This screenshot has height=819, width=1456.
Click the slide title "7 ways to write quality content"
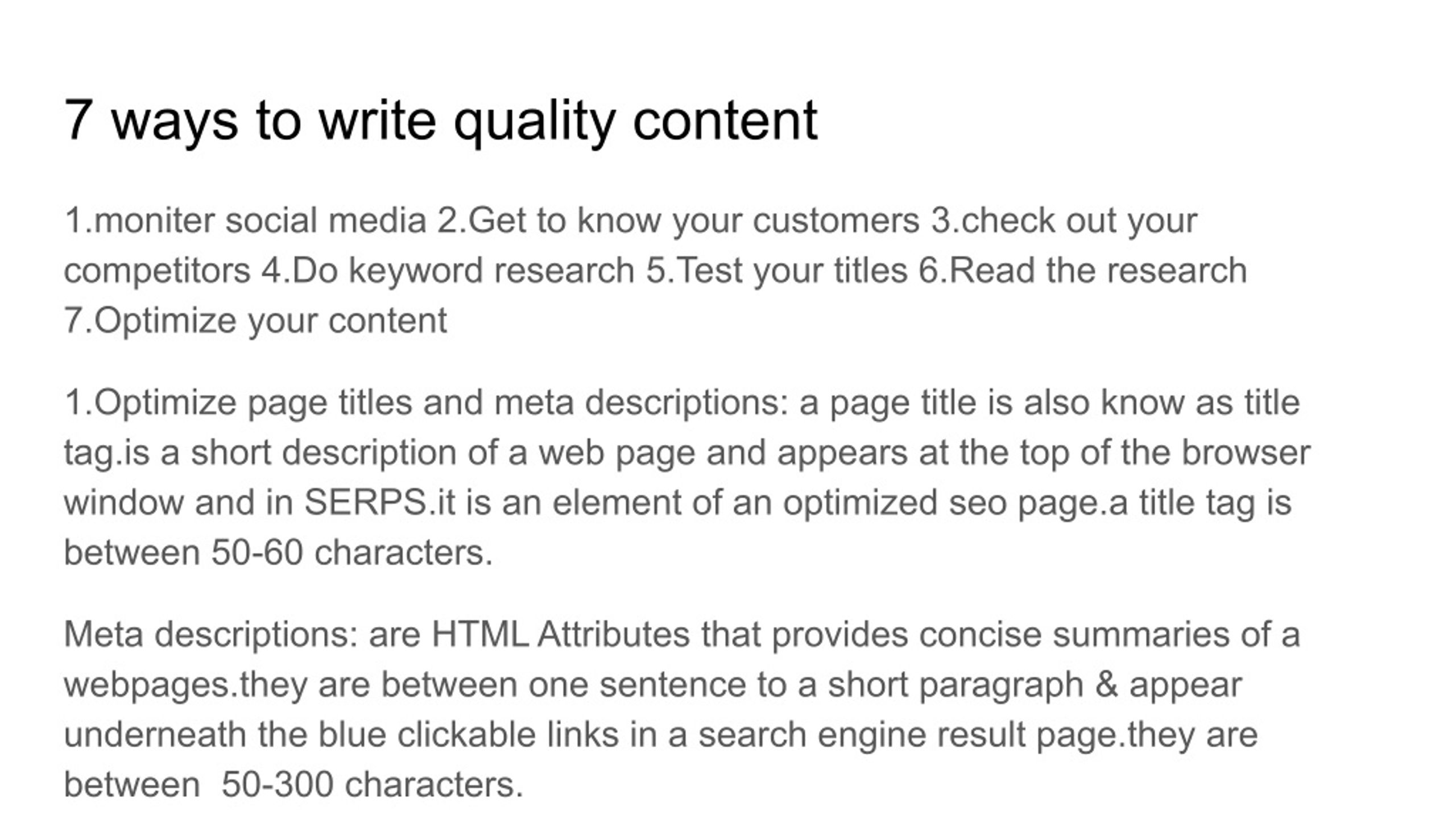click(x=441, y=121)
